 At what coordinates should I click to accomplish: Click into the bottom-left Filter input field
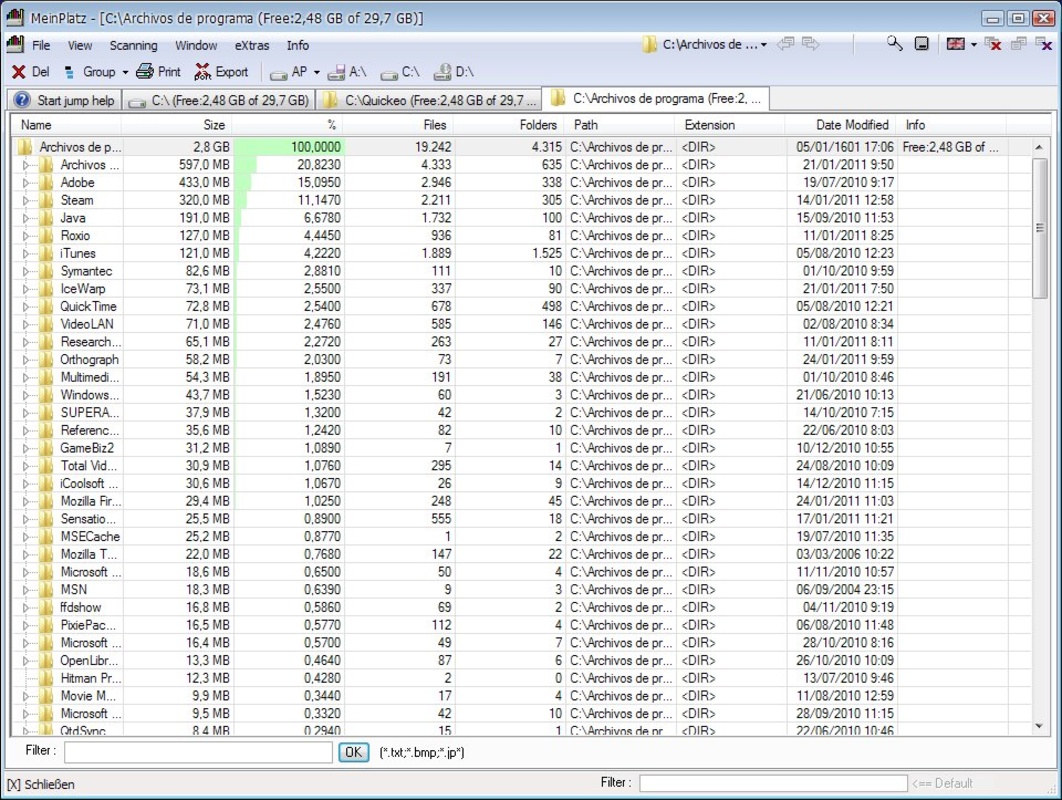point(197,752)
